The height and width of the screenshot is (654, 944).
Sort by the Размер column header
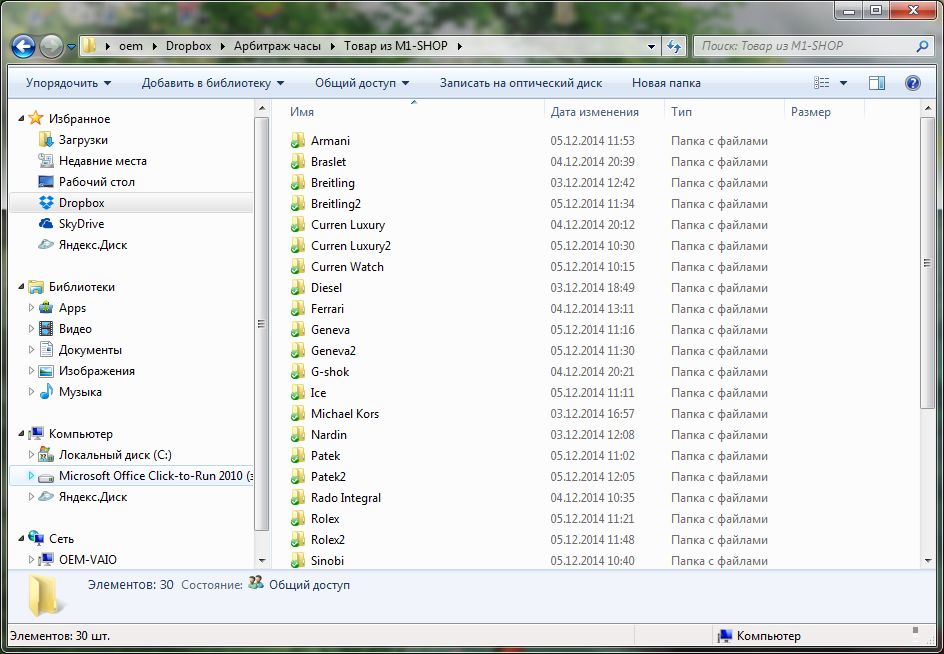point(824,112)
